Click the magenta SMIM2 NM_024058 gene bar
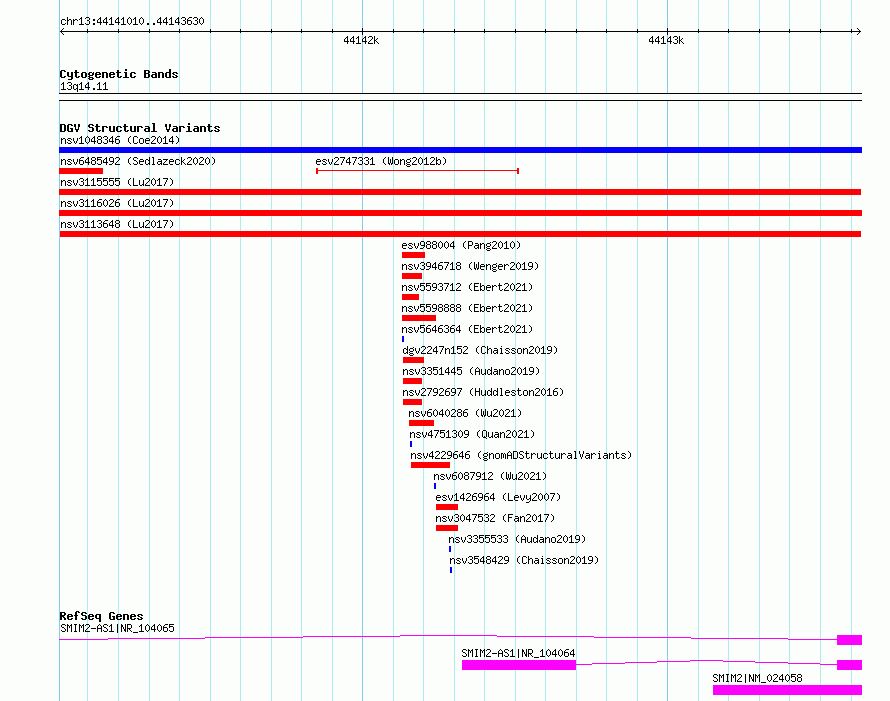The image size is (890, 701). click(x=787, y=690)
